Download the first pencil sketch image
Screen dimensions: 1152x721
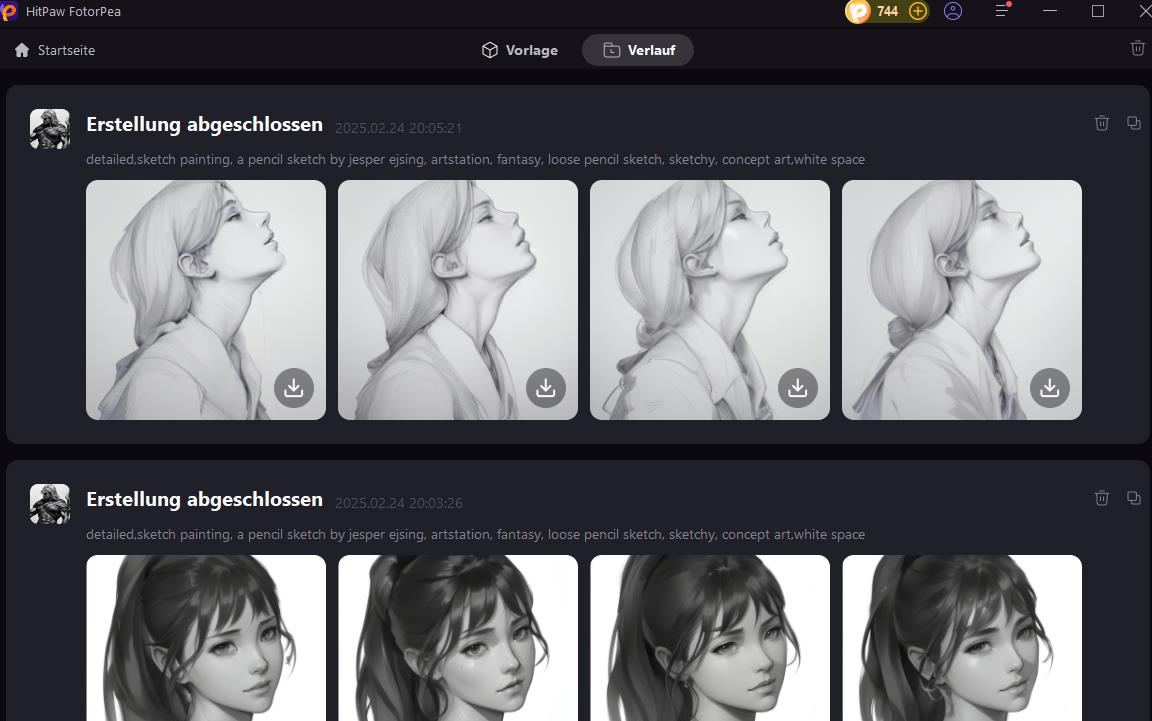tap(294, 388)
